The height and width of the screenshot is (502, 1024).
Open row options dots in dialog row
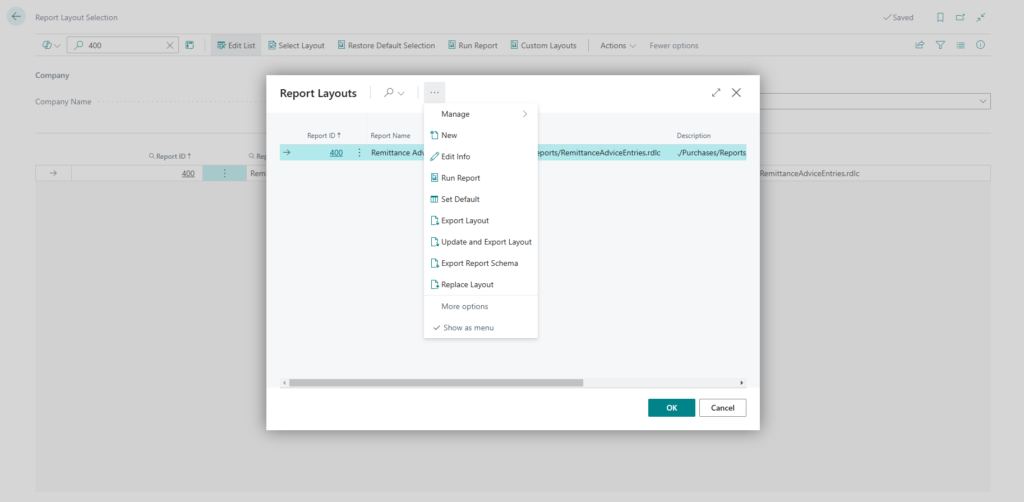[x=359, y=153]
